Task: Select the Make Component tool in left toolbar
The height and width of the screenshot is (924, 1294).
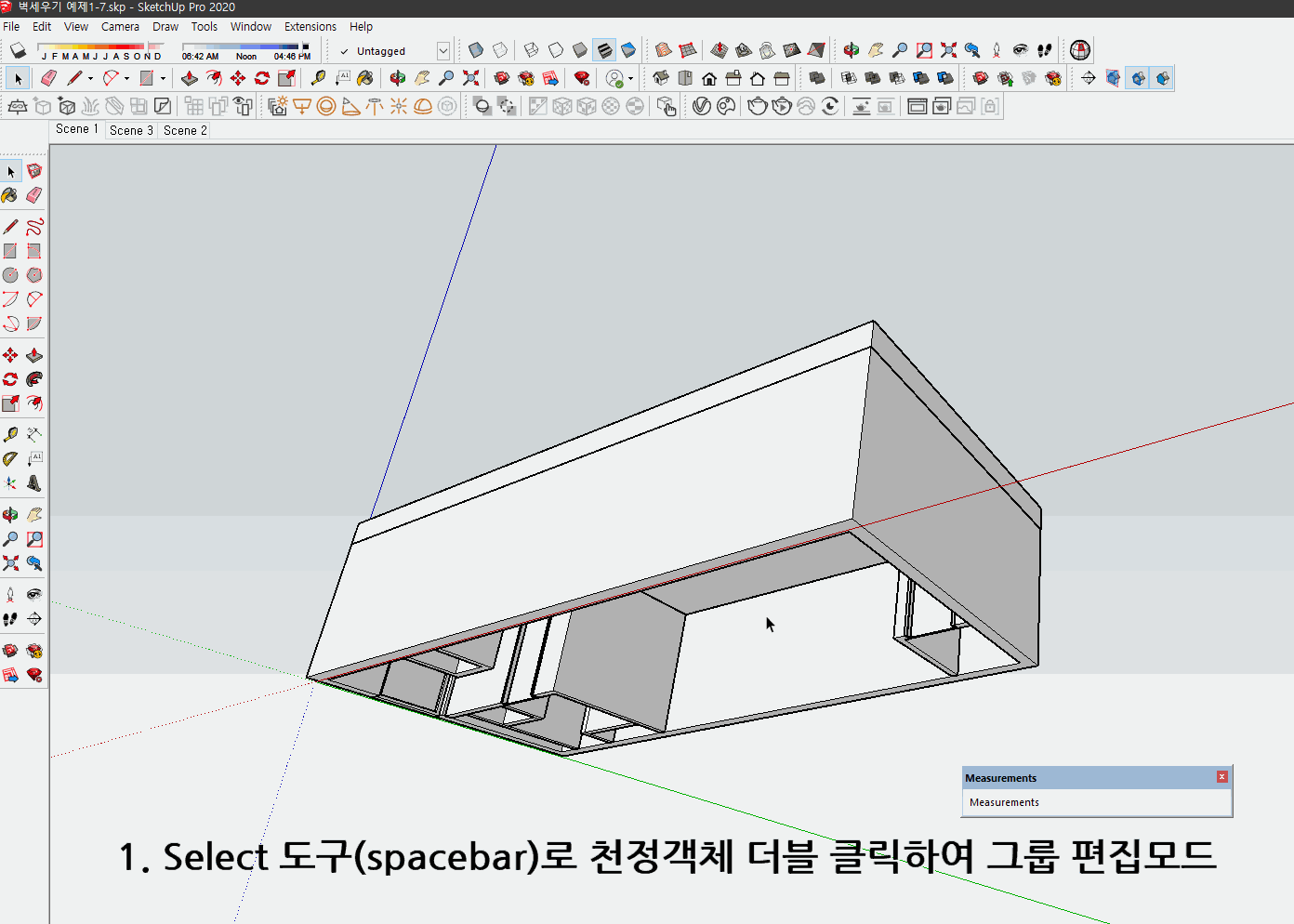Action: [34, 171]
